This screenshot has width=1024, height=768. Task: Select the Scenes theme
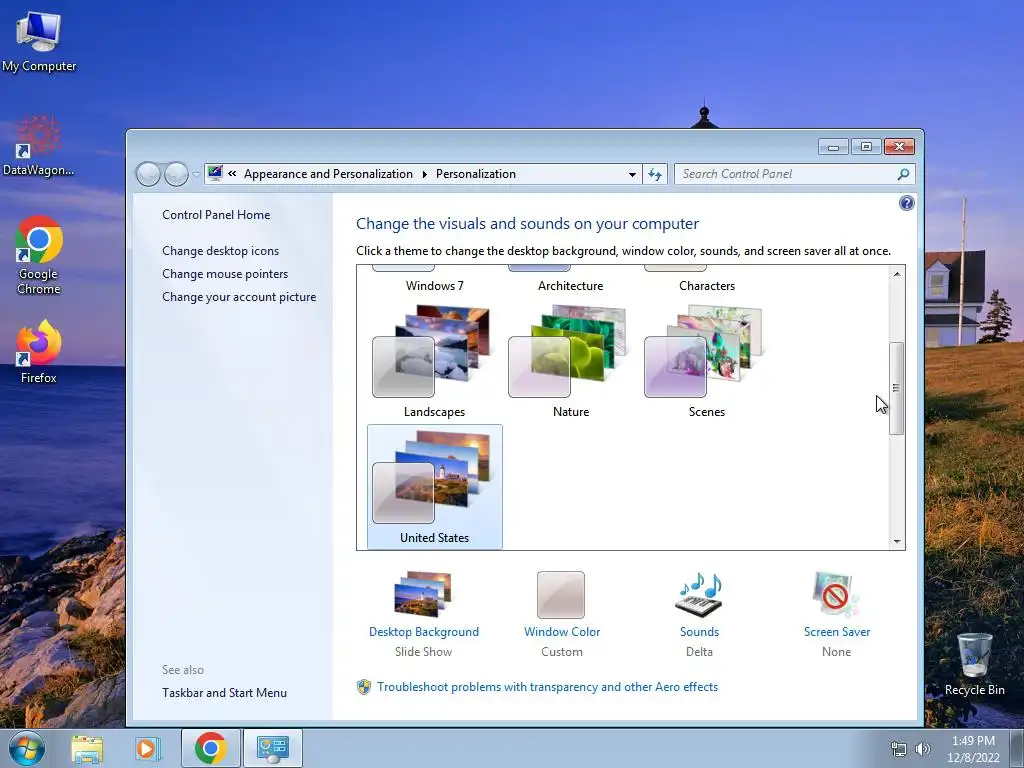(707, 362)
